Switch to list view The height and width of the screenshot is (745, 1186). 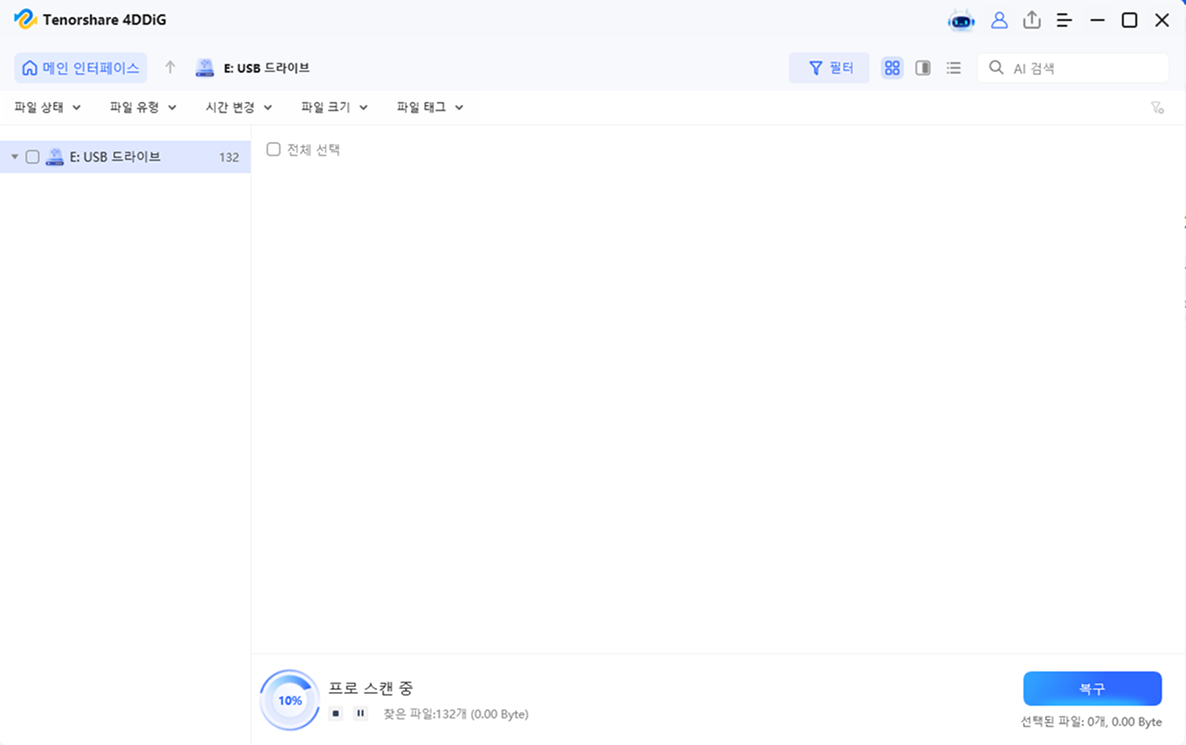click(954, 68)
